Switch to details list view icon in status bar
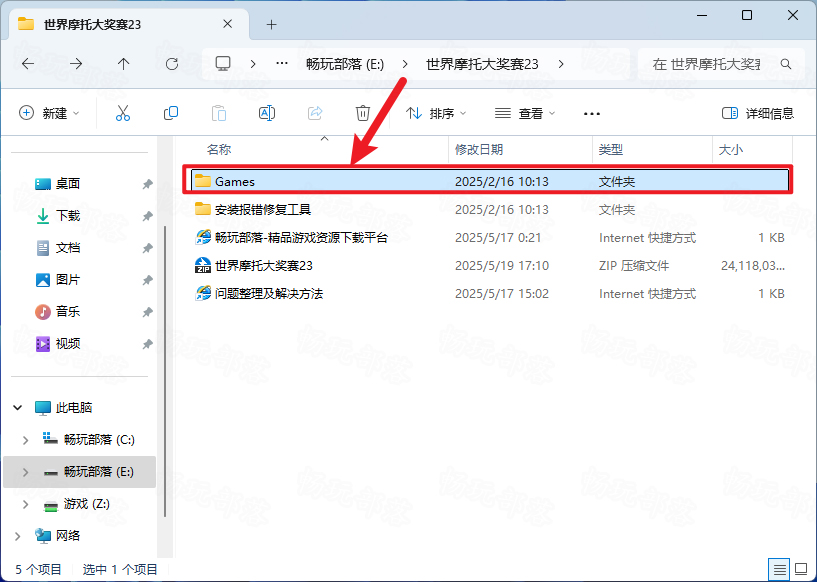 click(x=779, y=569)
